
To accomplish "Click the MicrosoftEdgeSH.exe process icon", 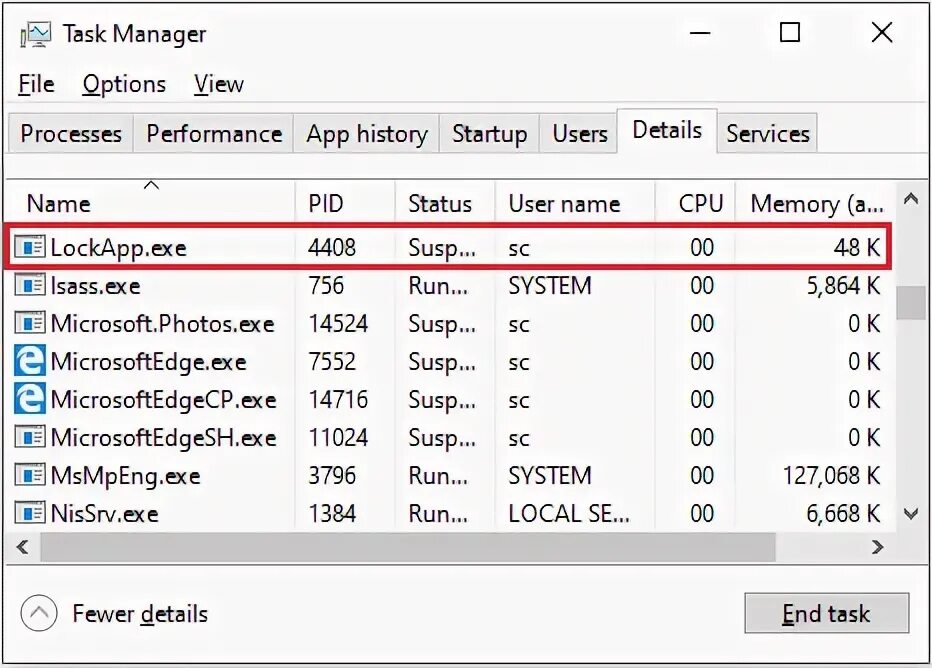I will 31,438.
